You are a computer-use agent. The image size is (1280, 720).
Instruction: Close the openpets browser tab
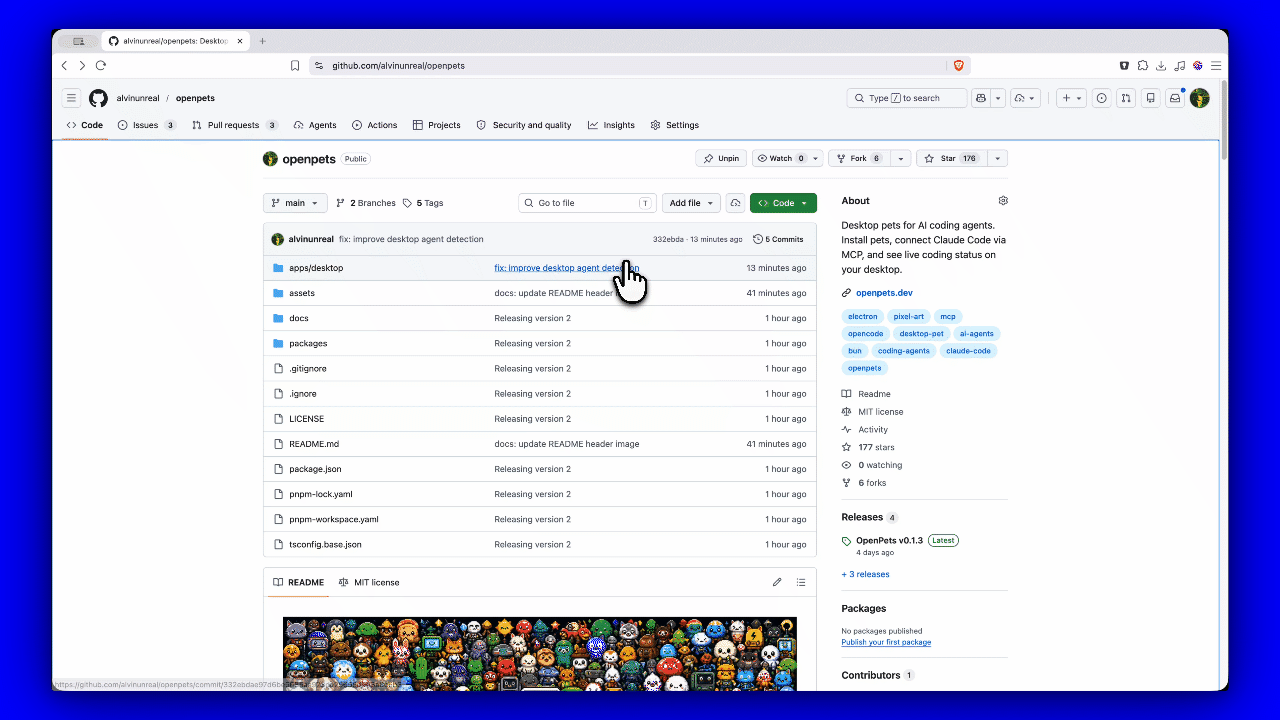240,41
